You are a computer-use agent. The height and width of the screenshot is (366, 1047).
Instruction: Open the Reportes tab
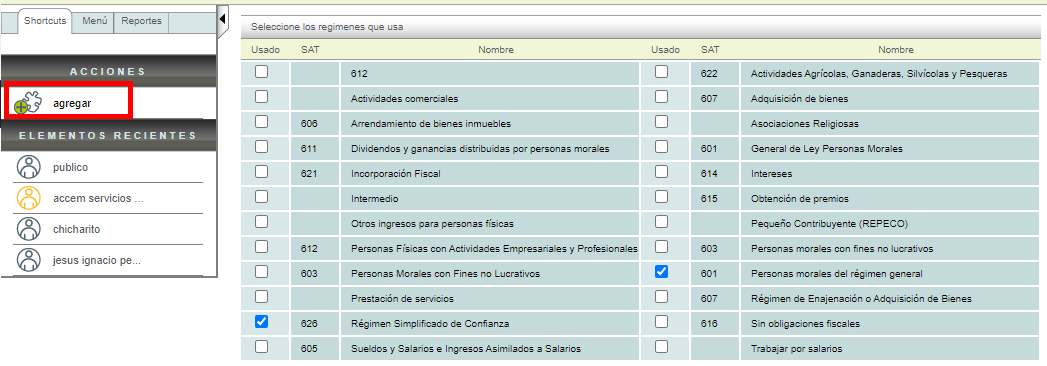[142, 21]
